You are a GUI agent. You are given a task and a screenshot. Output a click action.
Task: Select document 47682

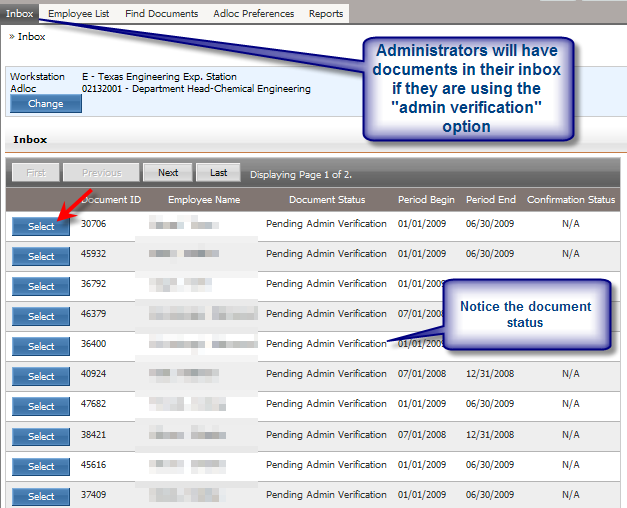(x=41, y=407)
